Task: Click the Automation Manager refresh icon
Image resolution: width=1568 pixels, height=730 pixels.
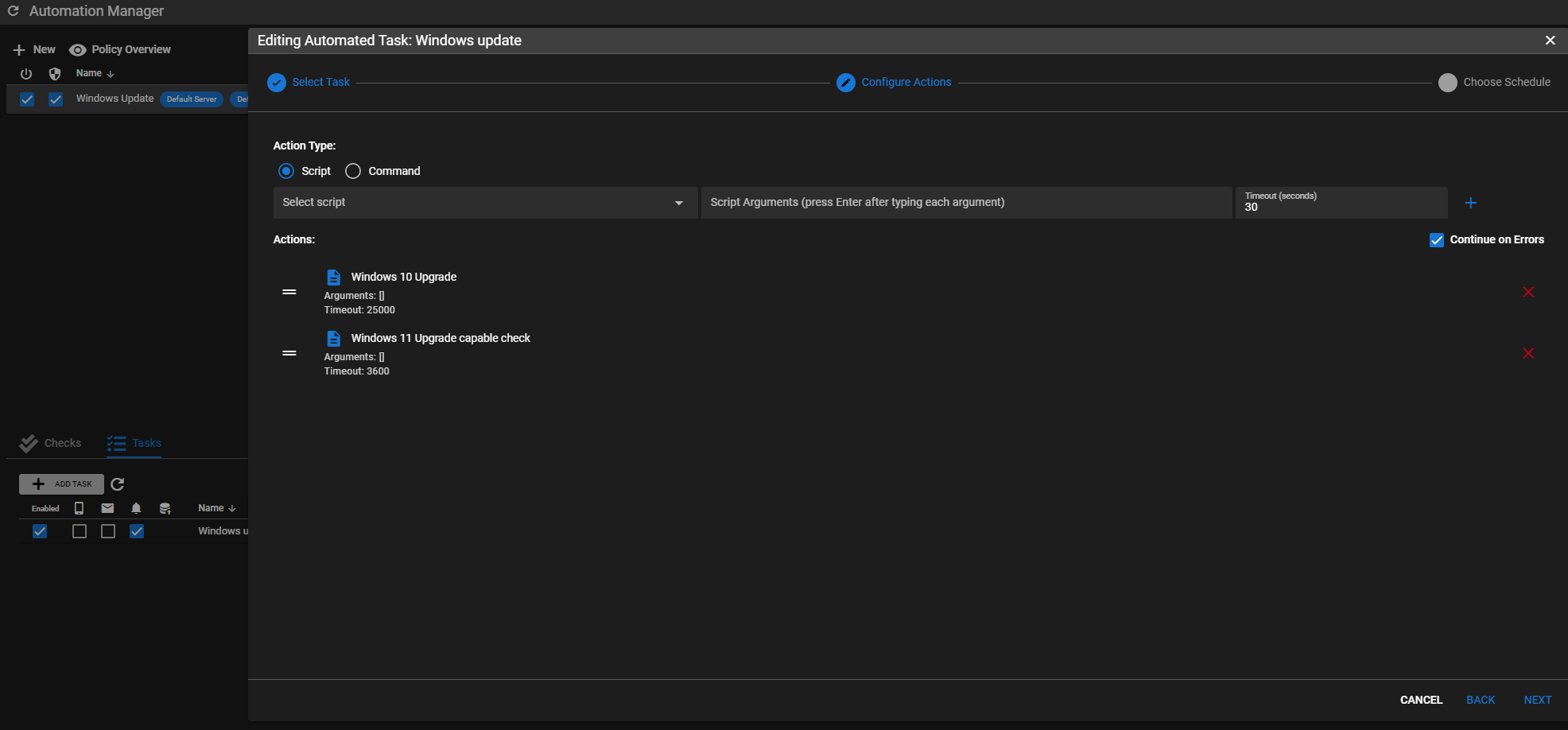Action: [x=13, y=11]
